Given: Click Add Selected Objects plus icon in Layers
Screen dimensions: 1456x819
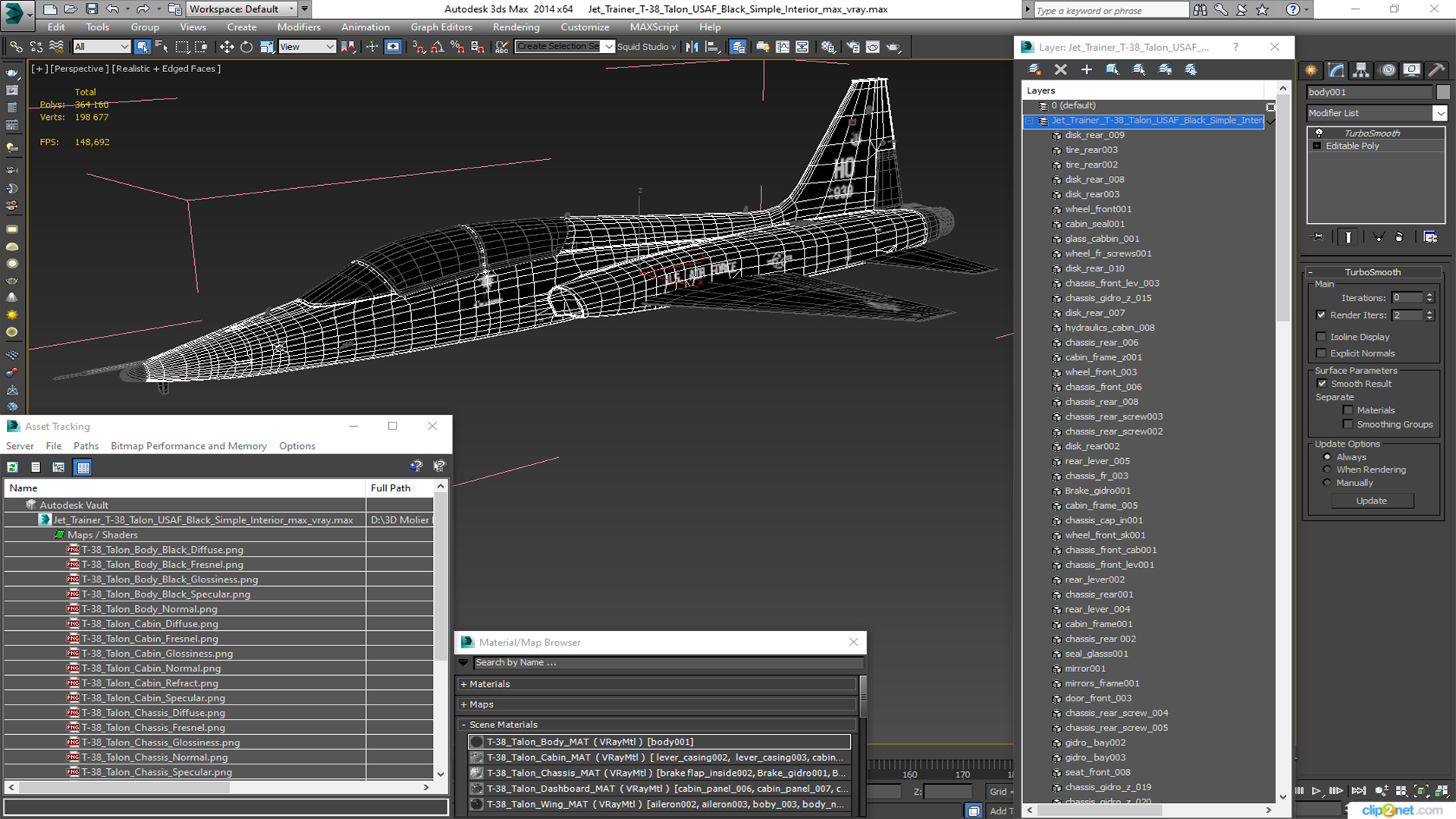Looking at the screenshot, I should pos(1086,70).
